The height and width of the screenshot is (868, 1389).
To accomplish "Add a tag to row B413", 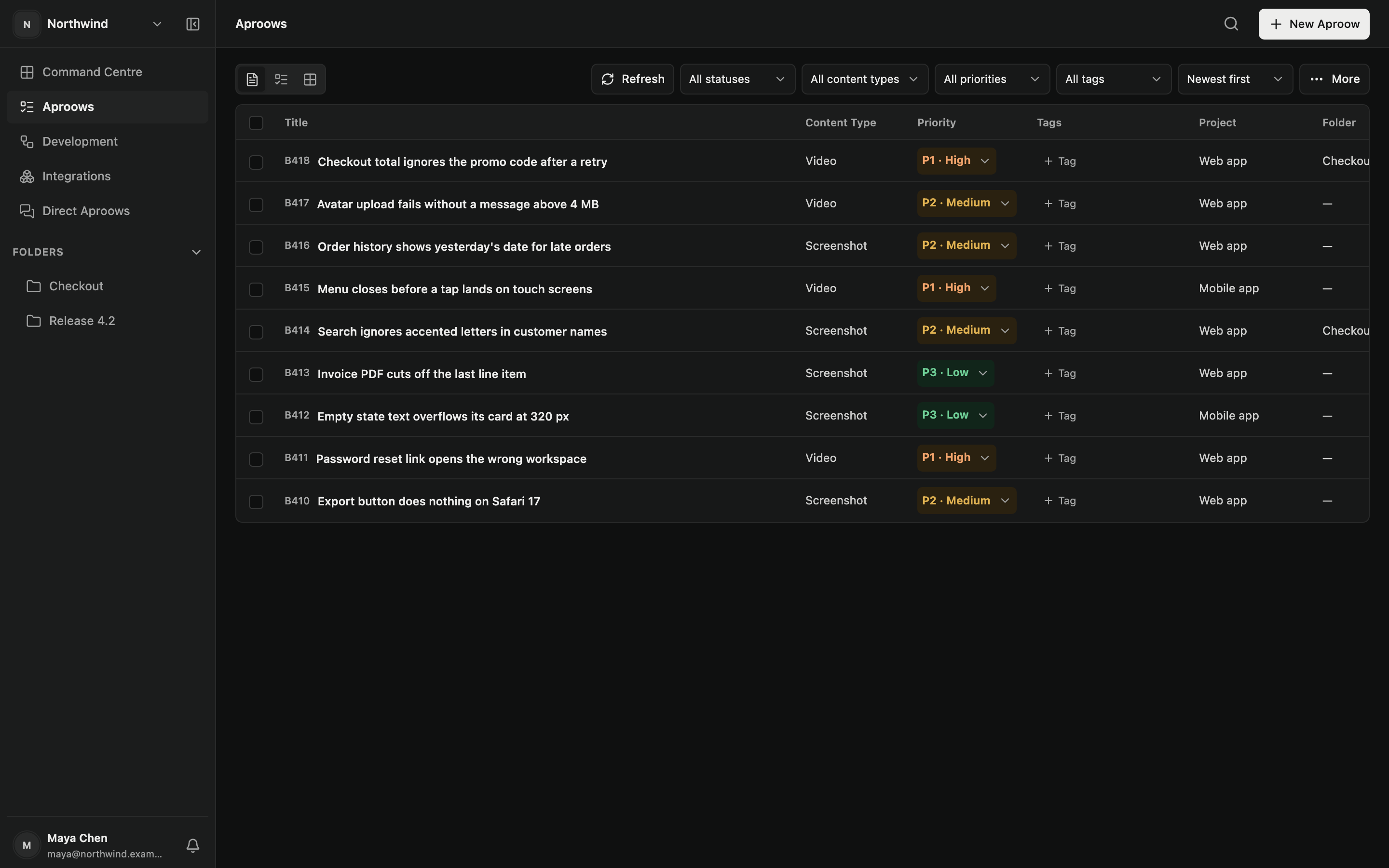I will [1060, 373].
